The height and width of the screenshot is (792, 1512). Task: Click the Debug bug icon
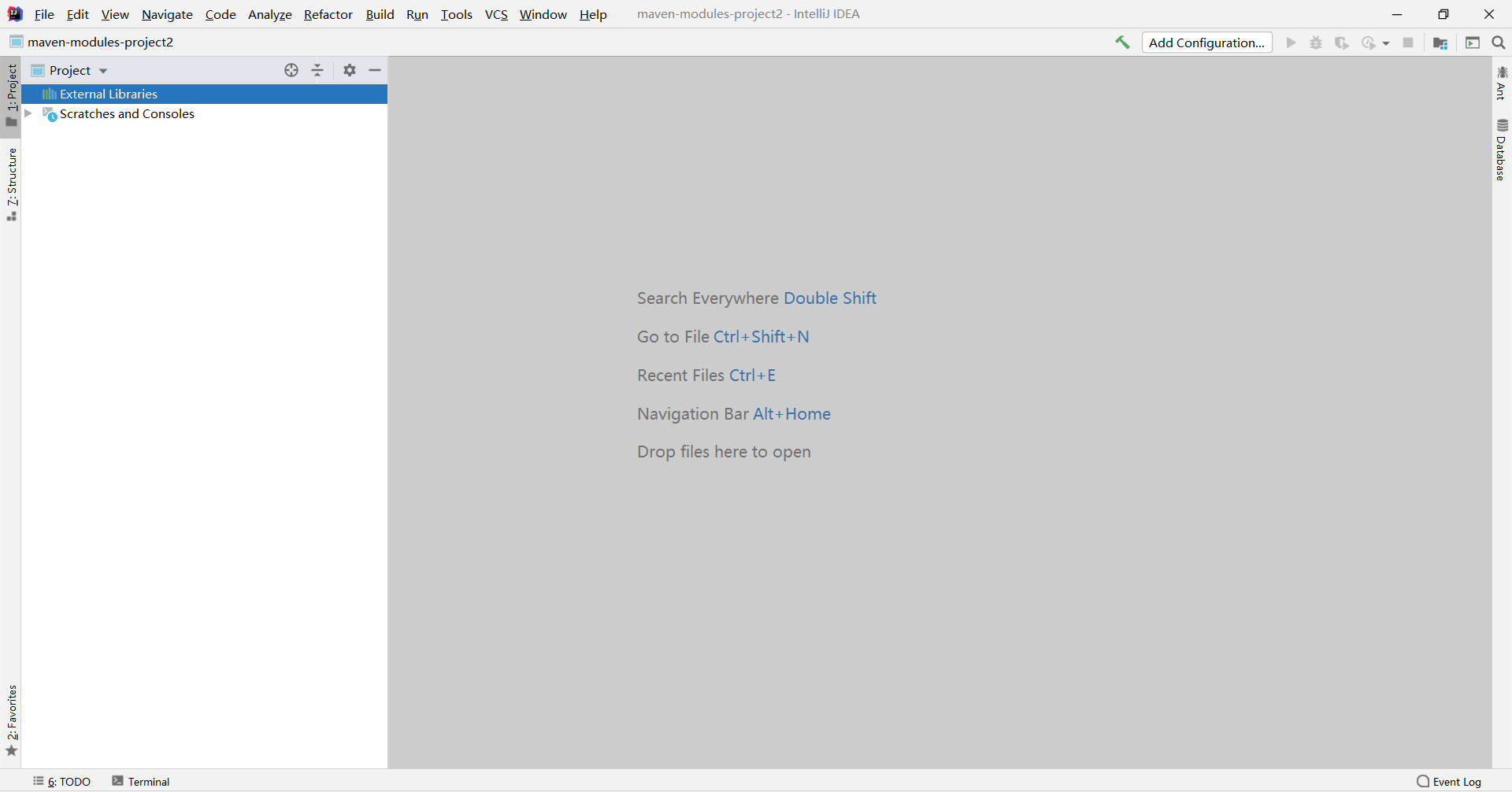[1316, 43]
